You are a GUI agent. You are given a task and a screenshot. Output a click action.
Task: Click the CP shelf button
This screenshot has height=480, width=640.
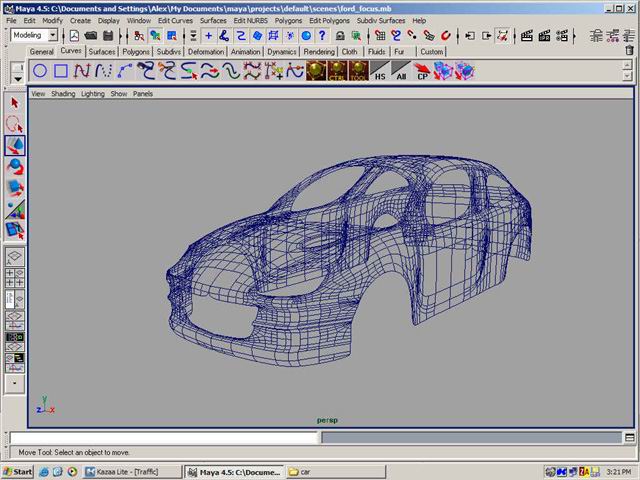422,71
